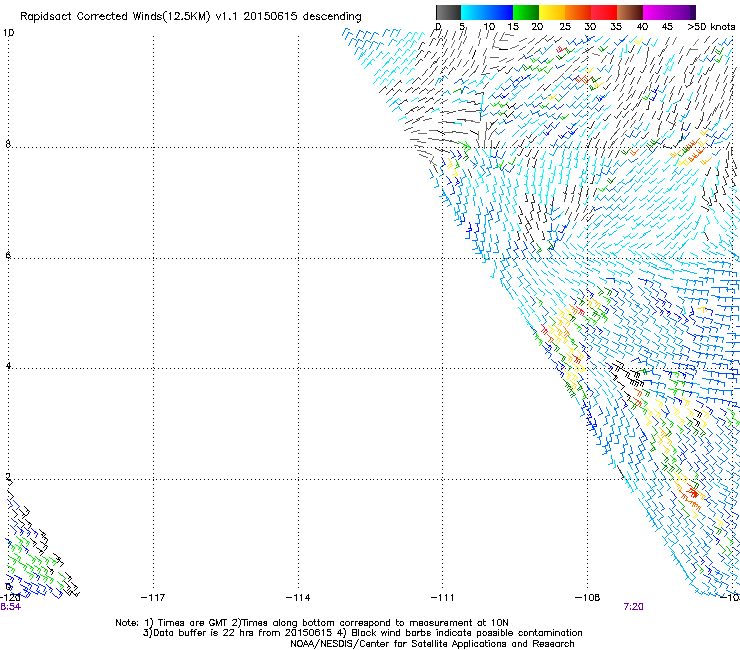Click the brown 35-40 knots legend segment

(x=630, y=12)
